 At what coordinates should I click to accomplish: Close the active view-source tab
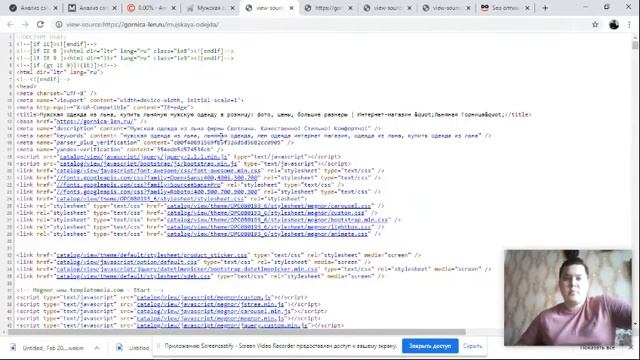click(291, 8)
